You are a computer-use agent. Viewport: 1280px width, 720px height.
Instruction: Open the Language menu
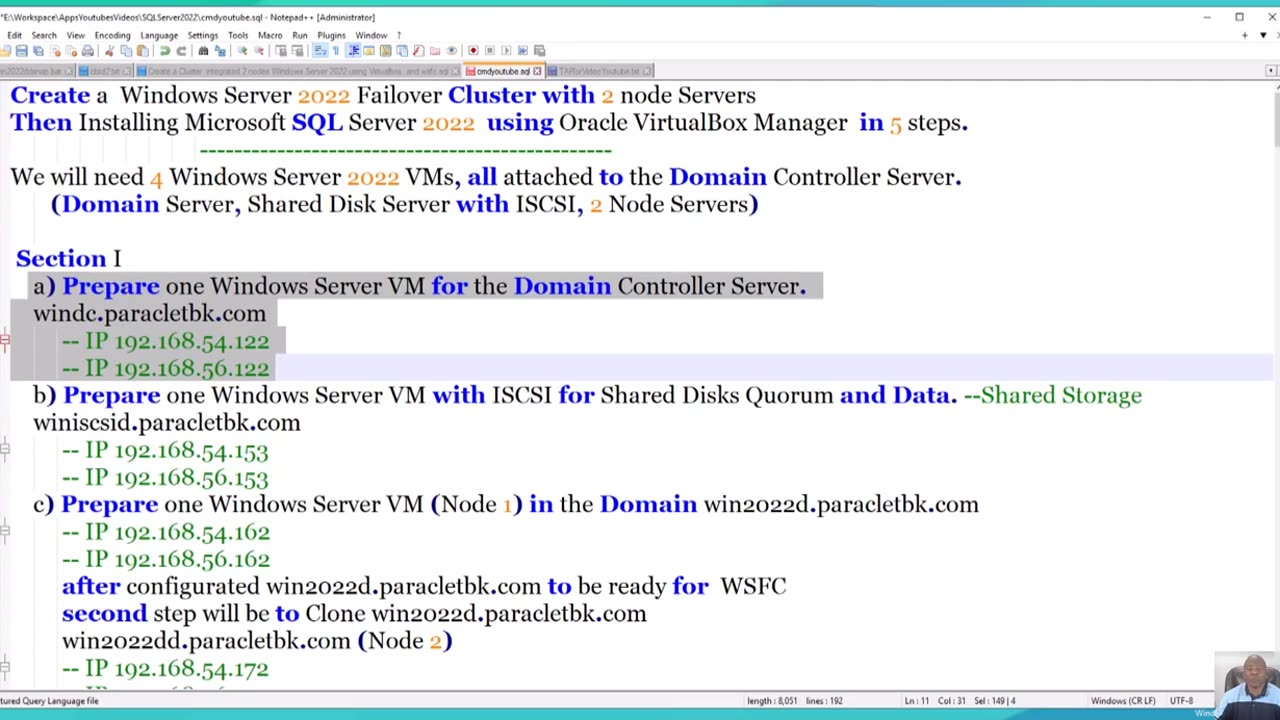point(159,35)
